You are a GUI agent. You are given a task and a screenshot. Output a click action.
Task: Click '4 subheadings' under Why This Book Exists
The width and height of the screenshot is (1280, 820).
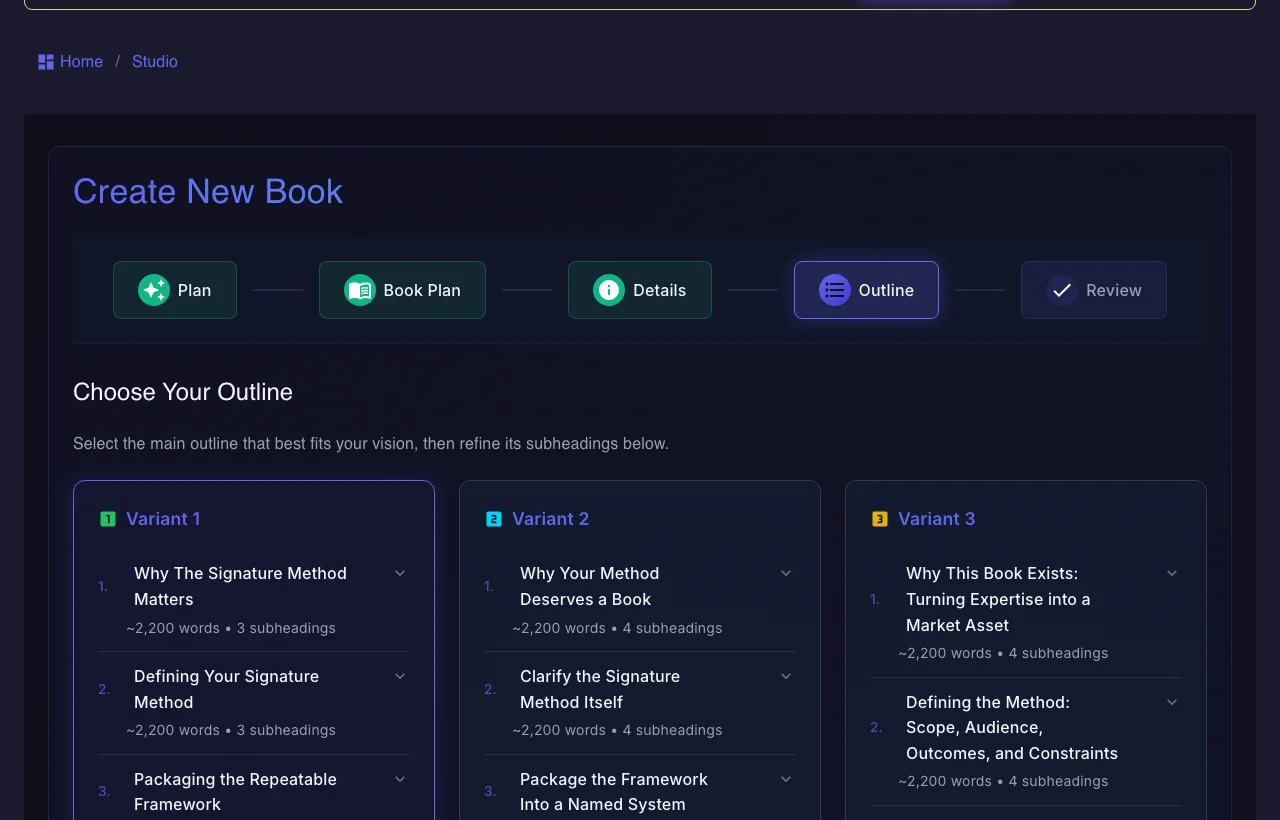click(x=1058, y=653)
